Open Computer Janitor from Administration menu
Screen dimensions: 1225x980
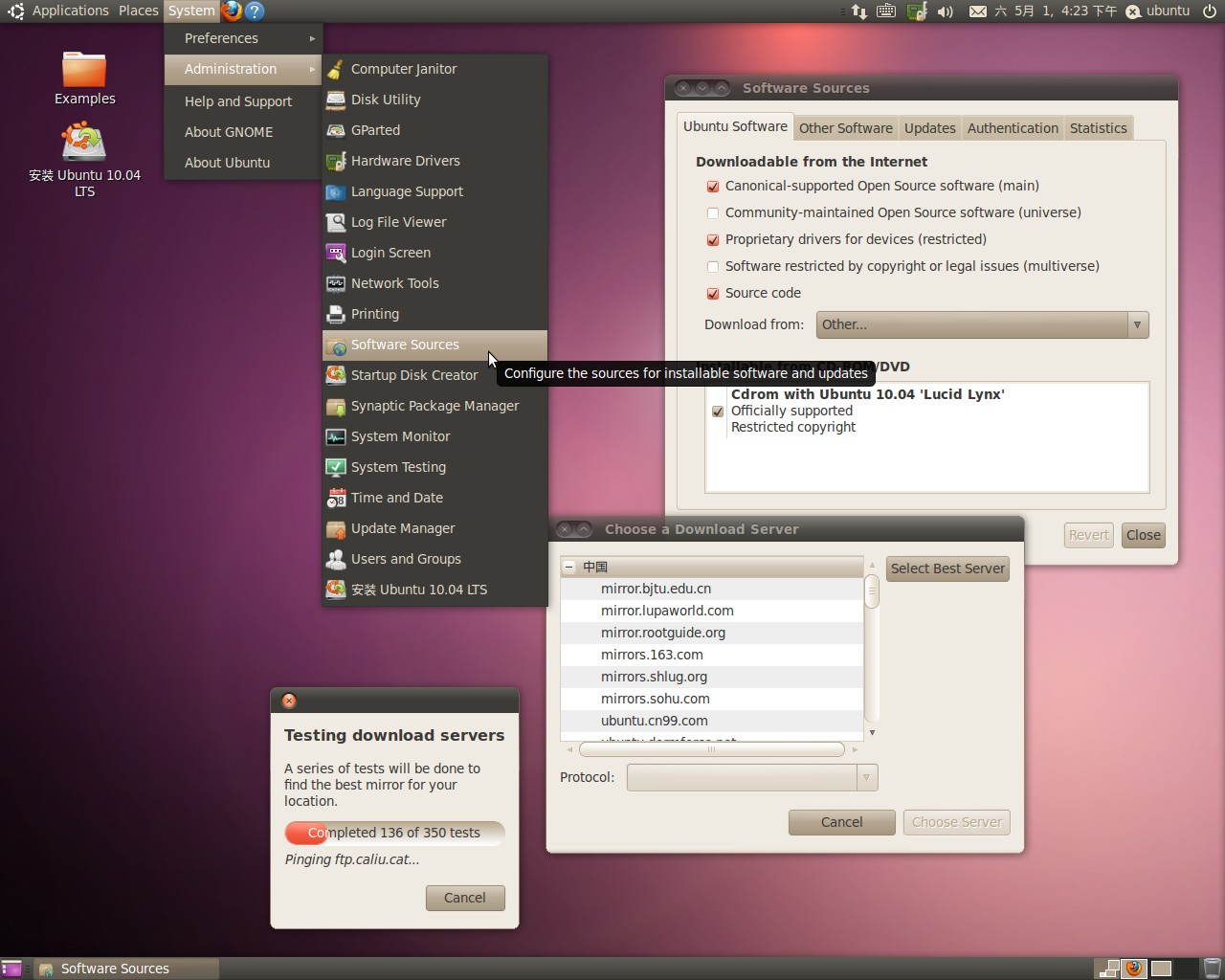tap(434, 69)
